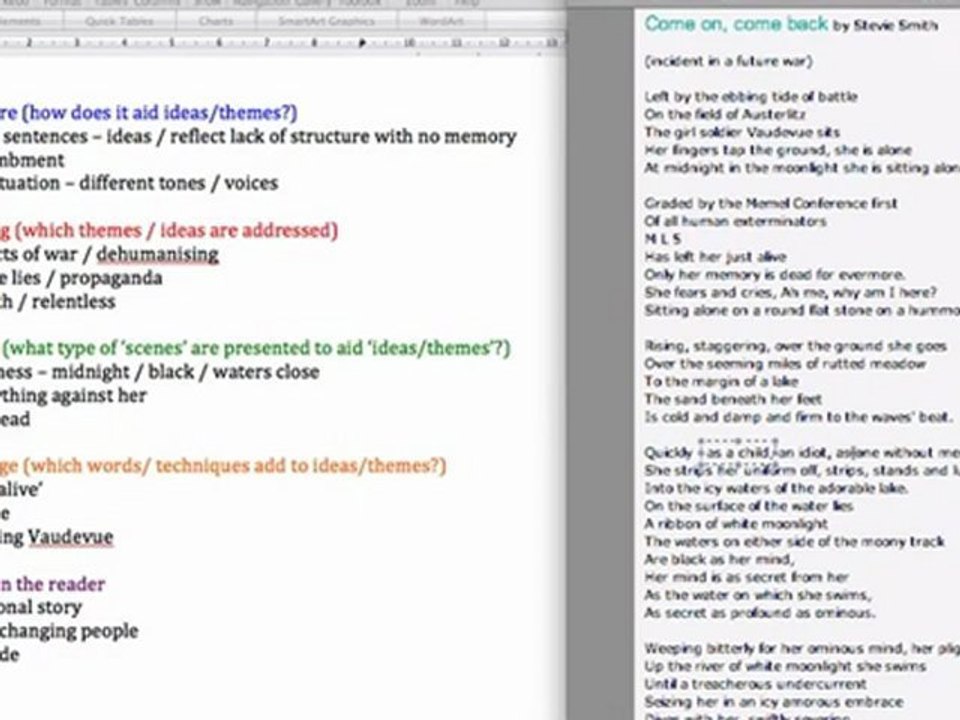Image resolution: width=960 pixels, height=720 pixels.
Task: Click the line ending 'onal story'
Action: 40,607
